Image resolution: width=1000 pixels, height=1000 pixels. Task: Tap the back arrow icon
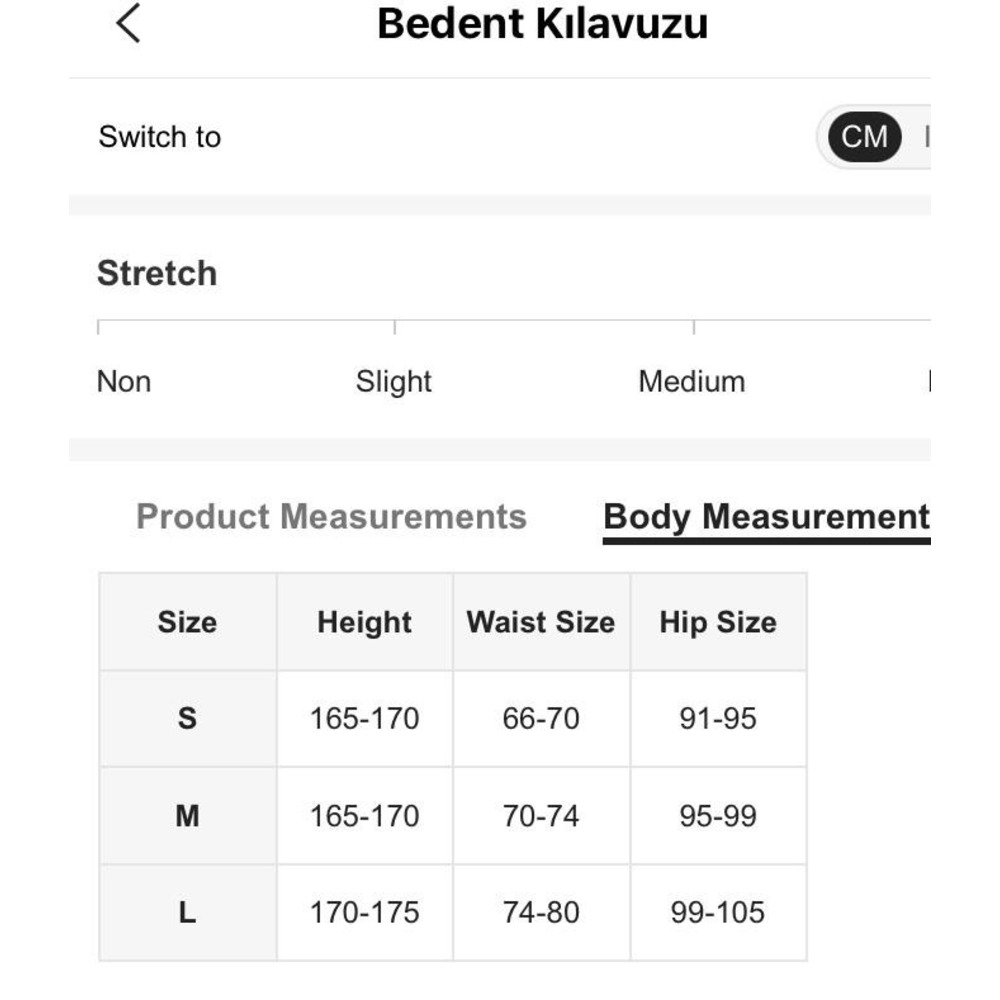click(128, 23)
